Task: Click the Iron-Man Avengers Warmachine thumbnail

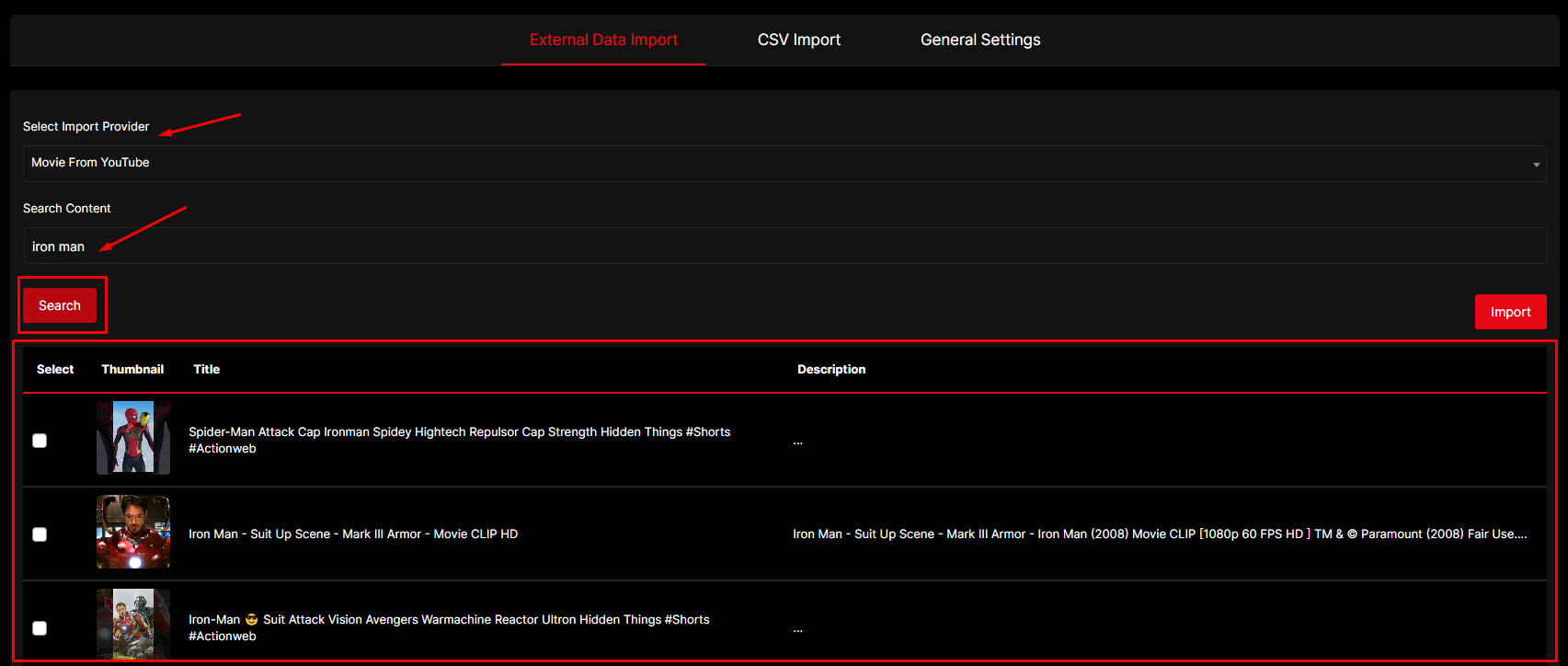Action: click(x=133, y=624)
